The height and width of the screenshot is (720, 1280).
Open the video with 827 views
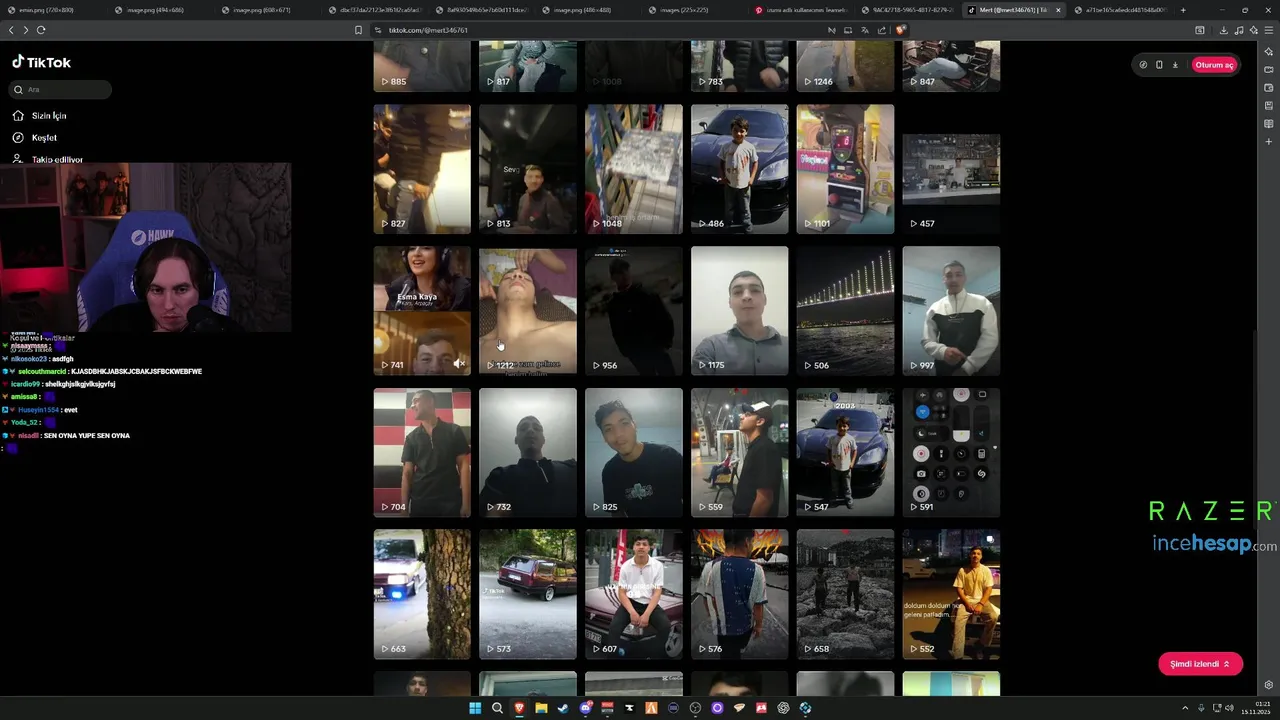(422, 169)
